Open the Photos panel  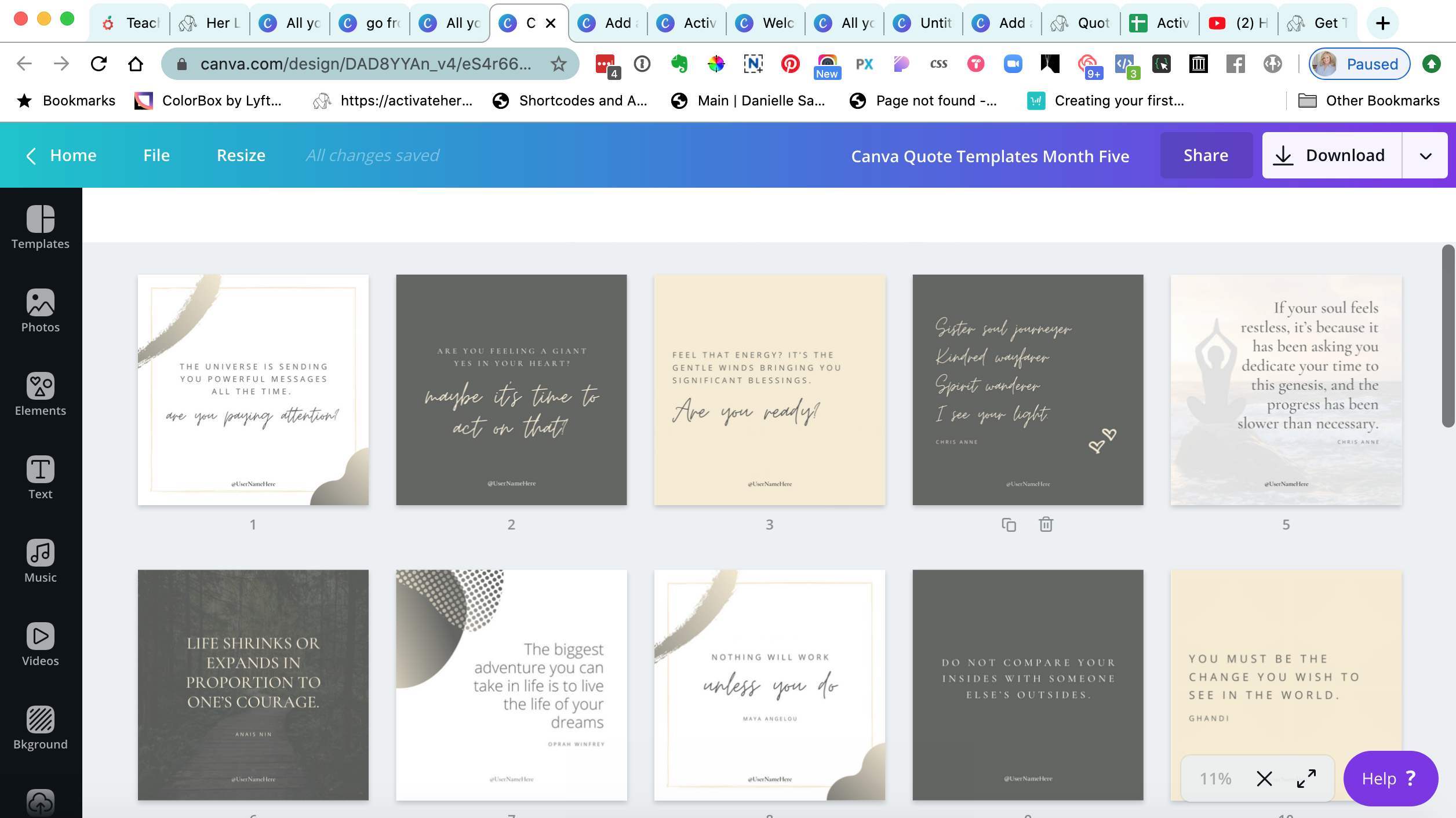click(x=41, y=311)
